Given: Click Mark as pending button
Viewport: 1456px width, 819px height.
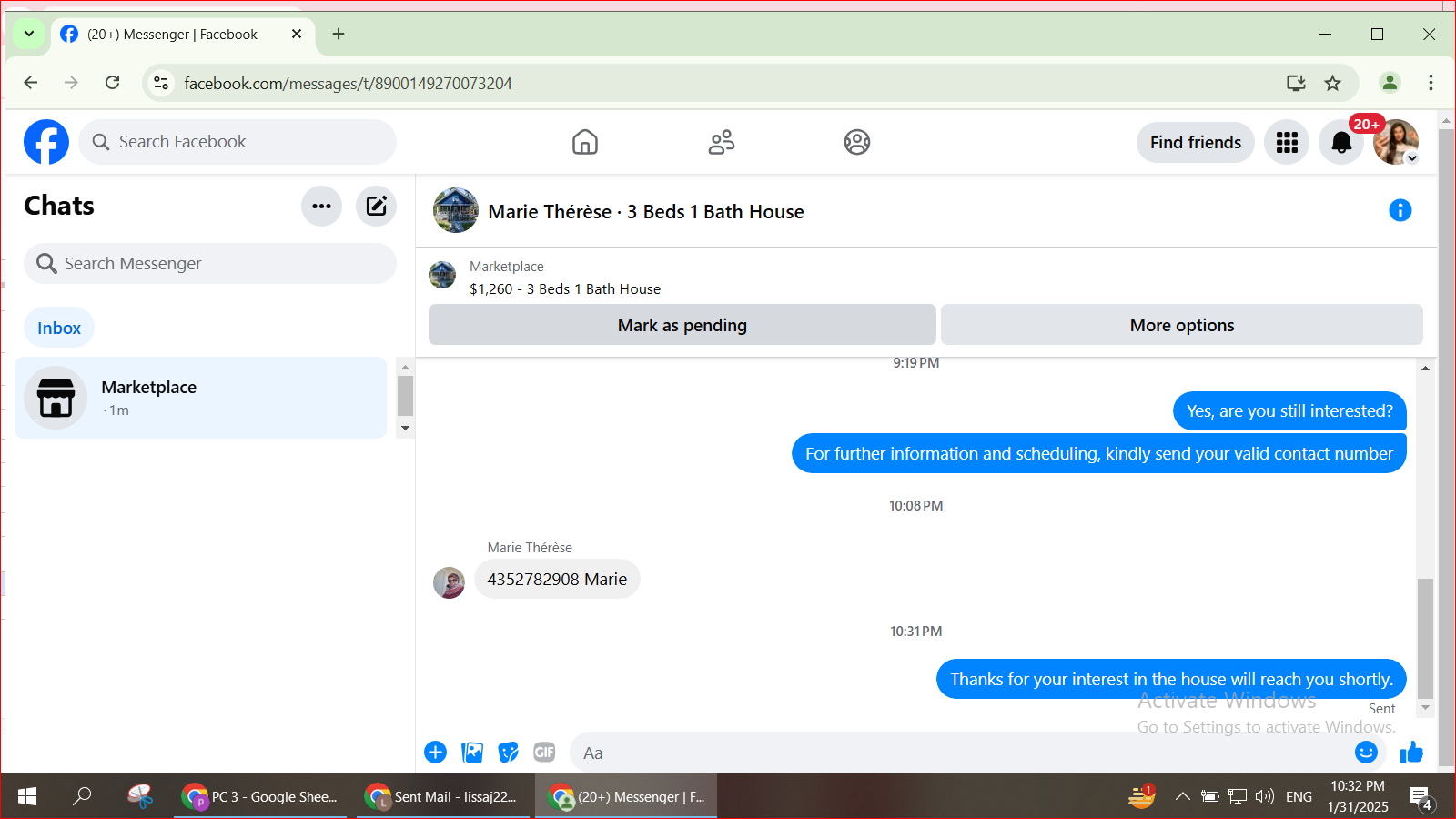Looking at the screenshot, I should coord(682,325).
